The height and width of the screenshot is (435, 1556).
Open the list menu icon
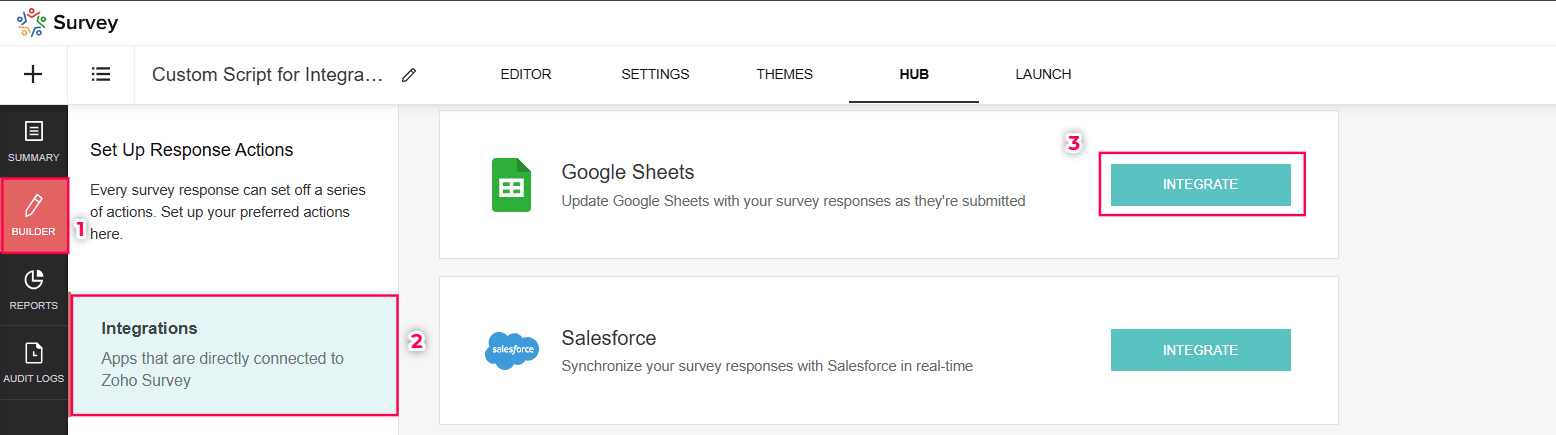(x=100, y=74)
